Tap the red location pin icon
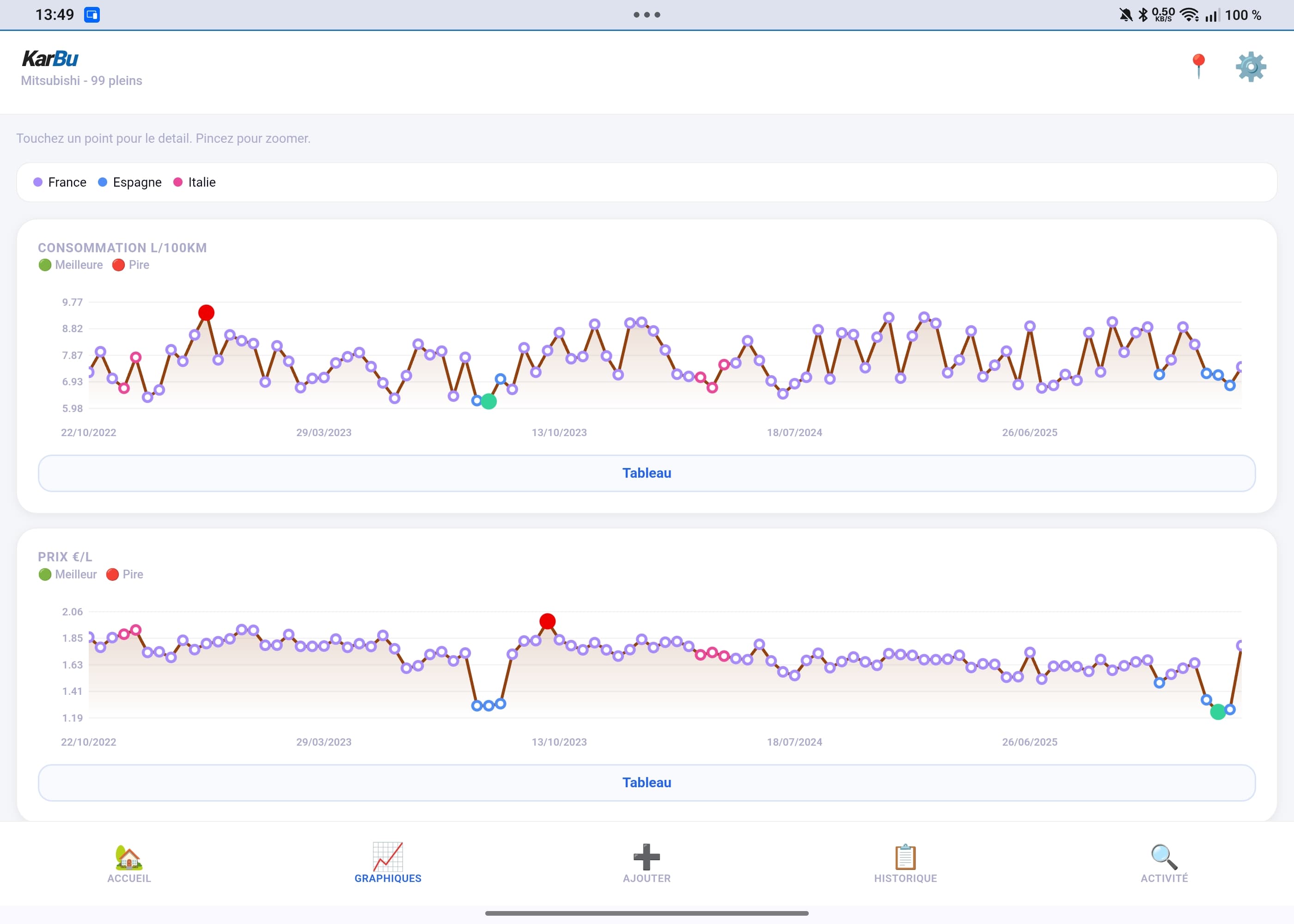Screen dimensions: 1294x924 (1198, 66)
